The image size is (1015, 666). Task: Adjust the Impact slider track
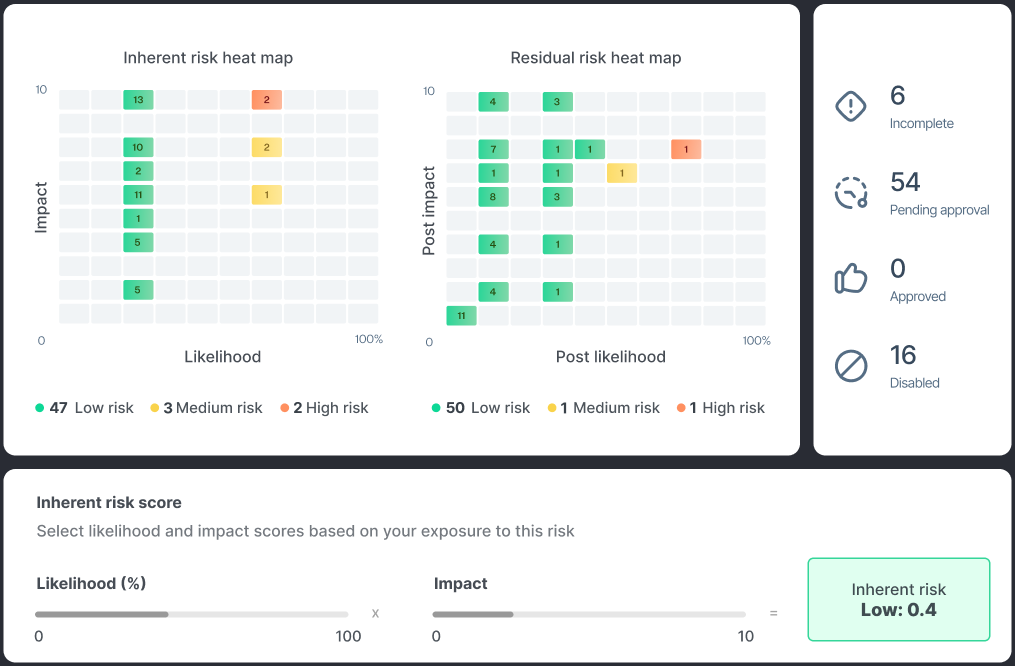click(x=589, y=614)
